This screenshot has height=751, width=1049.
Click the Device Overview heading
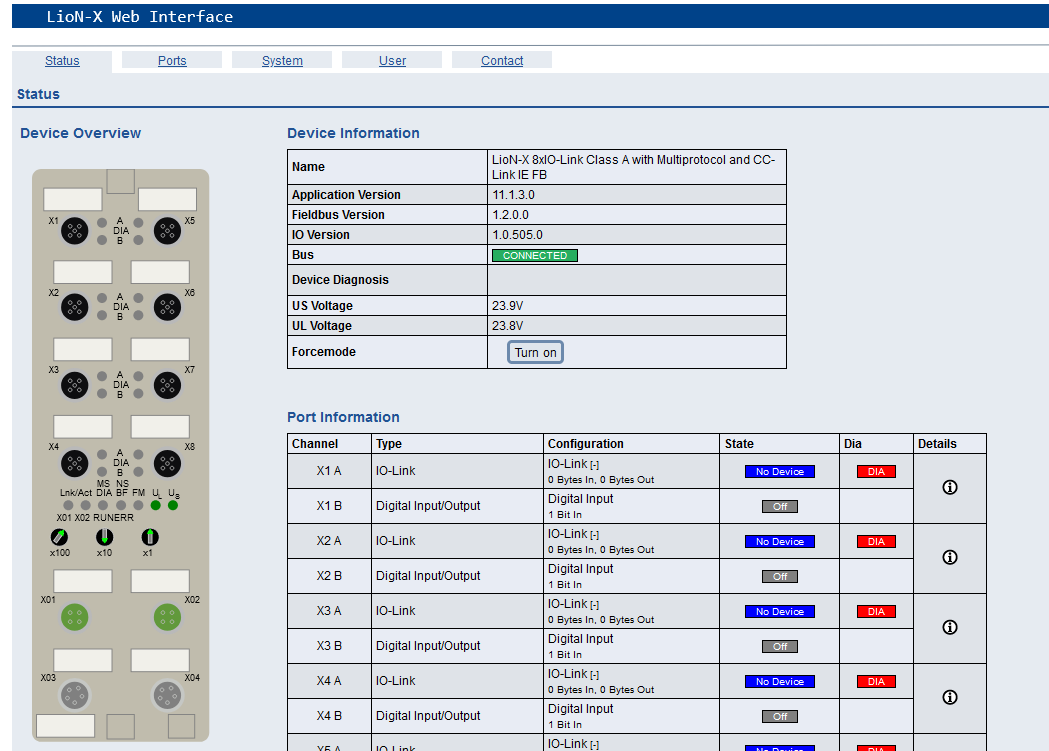coord(80,133)
